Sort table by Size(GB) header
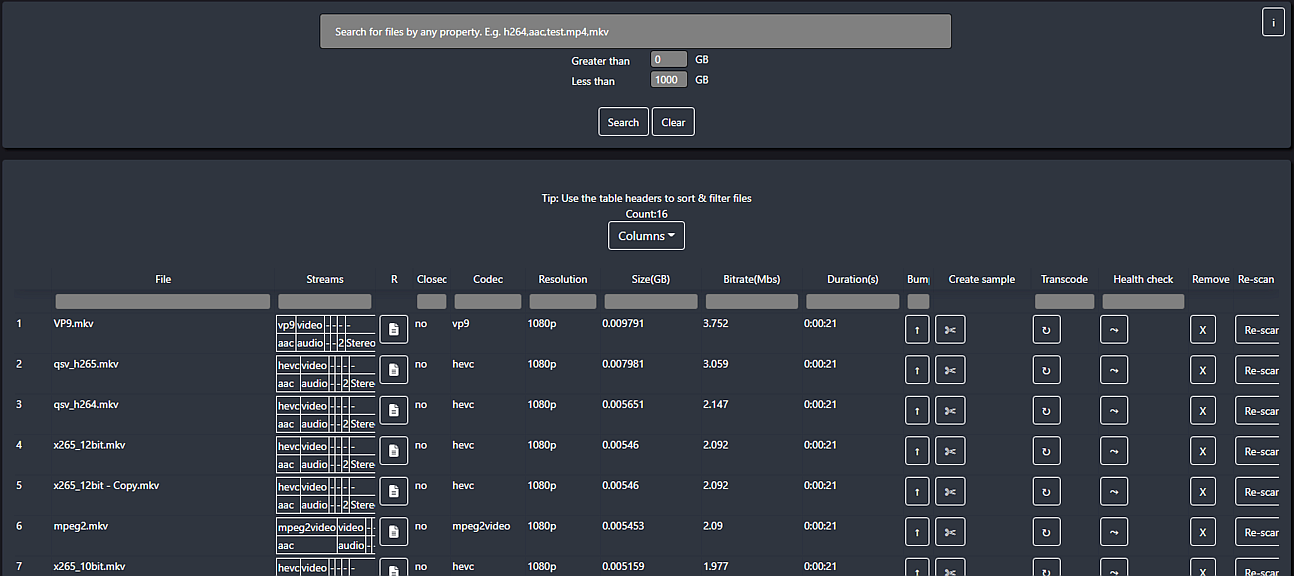 (x=650, y=279)
